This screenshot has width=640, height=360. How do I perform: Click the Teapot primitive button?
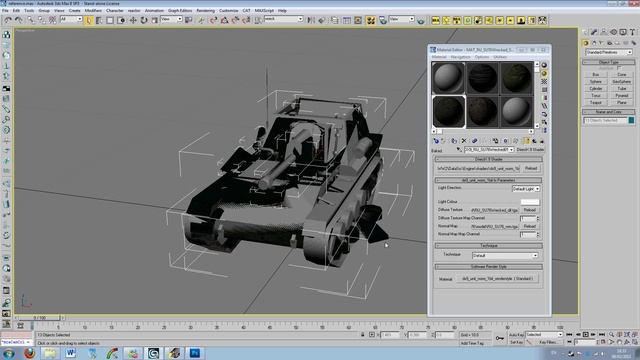pos(596,102)
